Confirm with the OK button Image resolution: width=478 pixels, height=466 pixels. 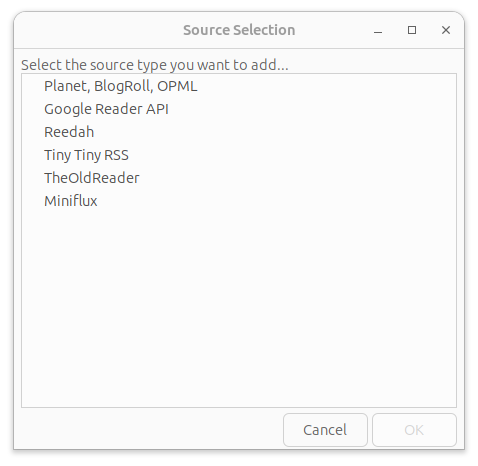click(414, 430)
